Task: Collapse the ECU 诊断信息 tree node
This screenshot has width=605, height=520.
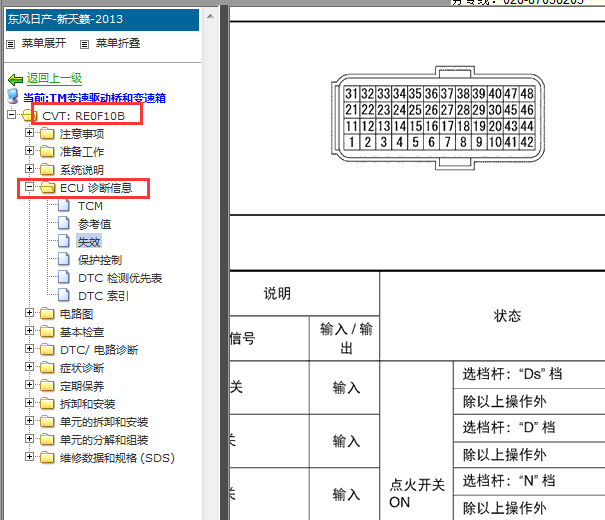Action: tap(29, 187)
